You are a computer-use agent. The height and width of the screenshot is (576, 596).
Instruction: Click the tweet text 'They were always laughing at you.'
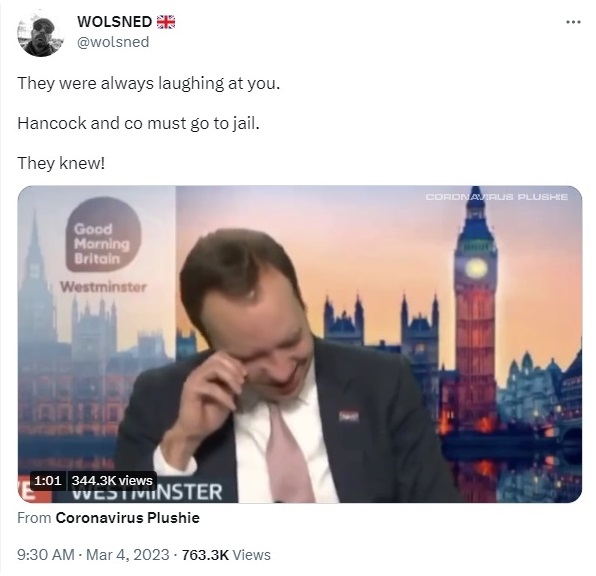coord(149,83)
